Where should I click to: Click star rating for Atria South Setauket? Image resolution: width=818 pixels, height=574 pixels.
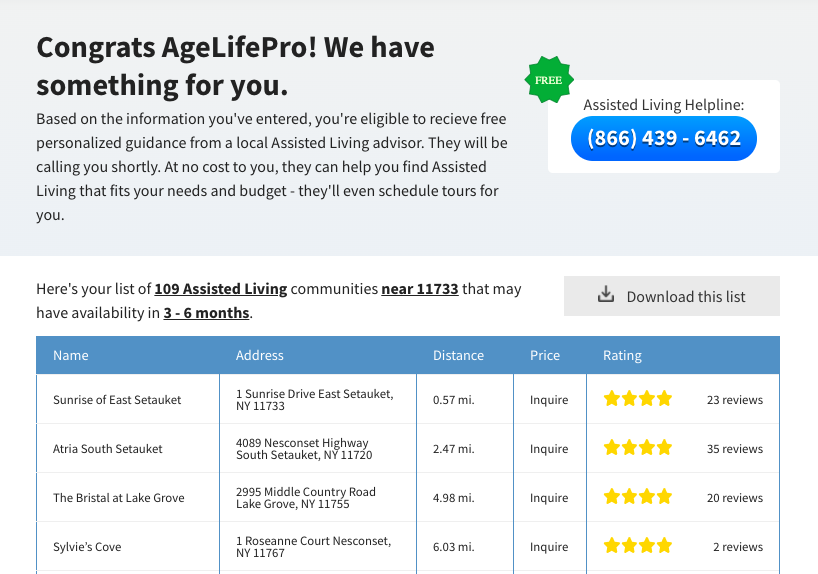point(638,448)
